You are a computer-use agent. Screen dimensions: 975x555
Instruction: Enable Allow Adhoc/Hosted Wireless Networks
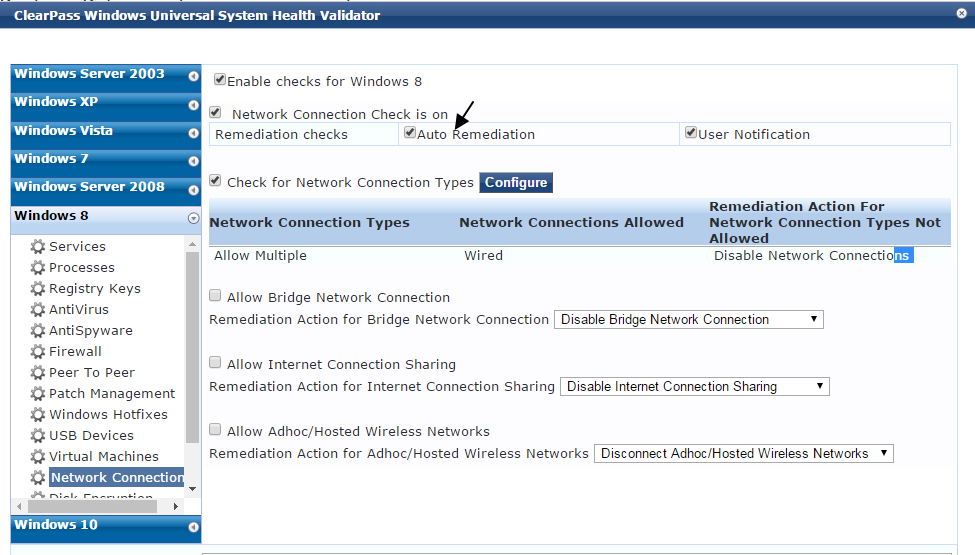(x=215, y=429)
